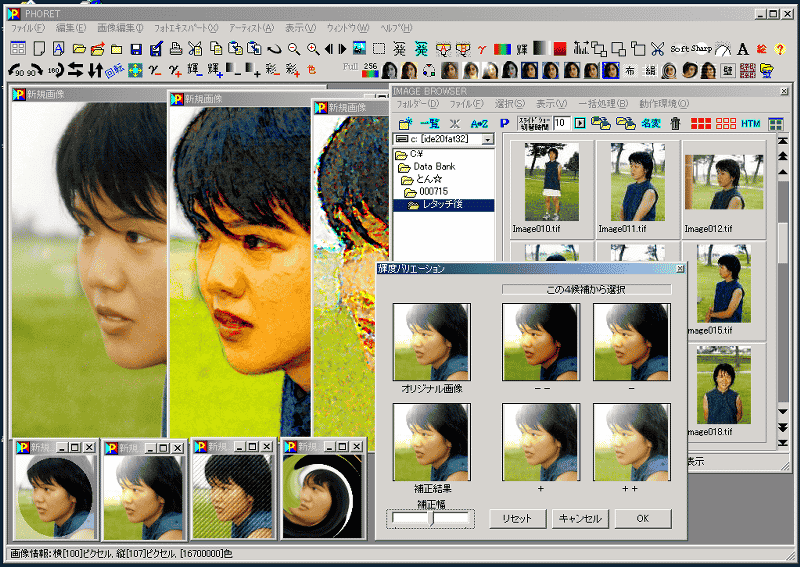
Task: Click the キャンセル button
Action: point(580,519)
